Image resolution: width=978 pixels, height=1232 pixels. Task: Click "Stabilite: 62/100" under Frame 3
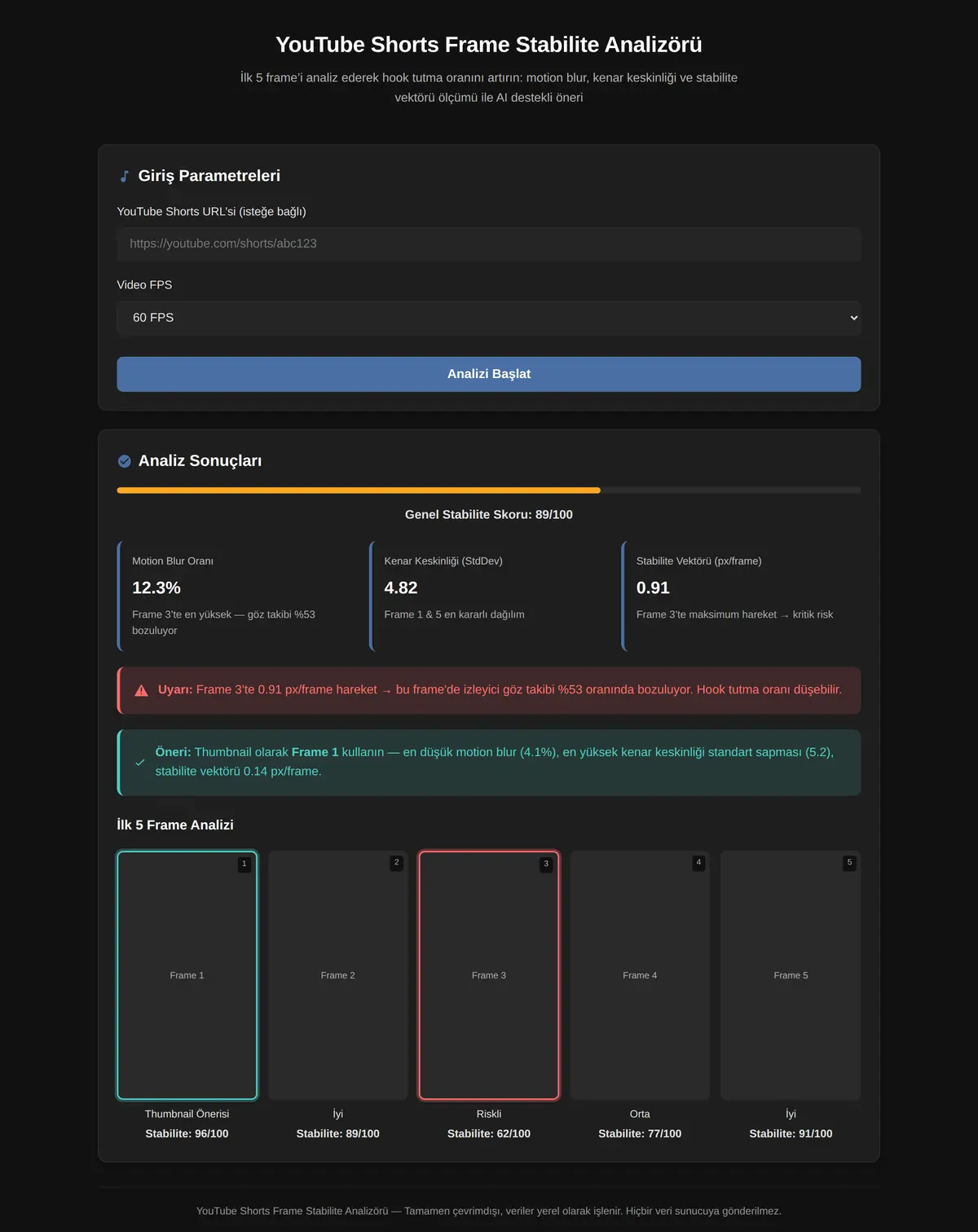point(489,1134)
